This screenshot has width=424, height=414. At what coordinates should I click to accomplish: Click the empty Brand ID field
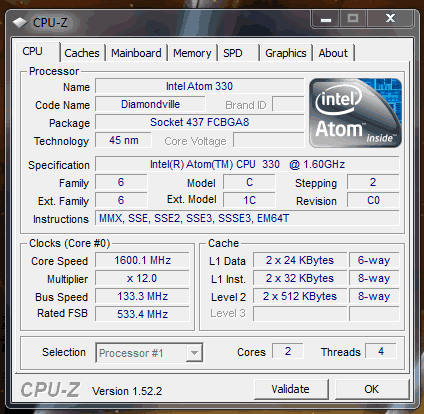288,104
